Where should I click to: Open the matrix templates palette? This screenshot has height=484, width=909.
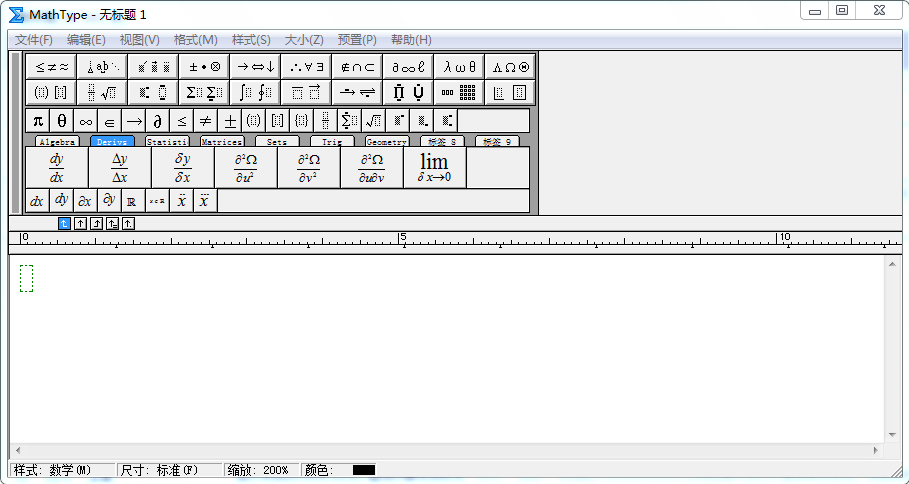[459, 92]
